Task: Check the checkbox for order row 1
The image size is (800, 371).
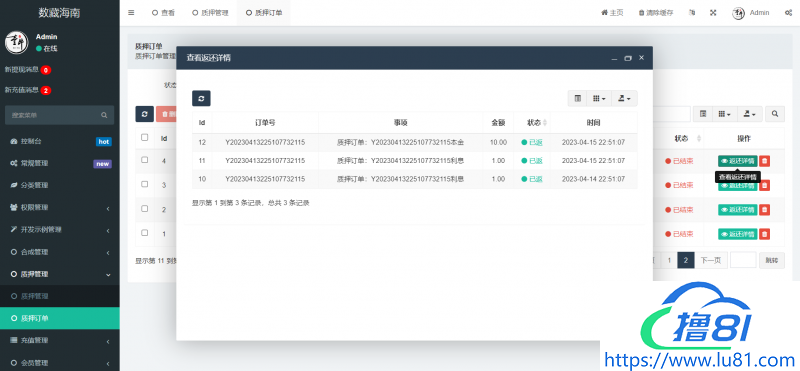Action: (x=144, y=232)
